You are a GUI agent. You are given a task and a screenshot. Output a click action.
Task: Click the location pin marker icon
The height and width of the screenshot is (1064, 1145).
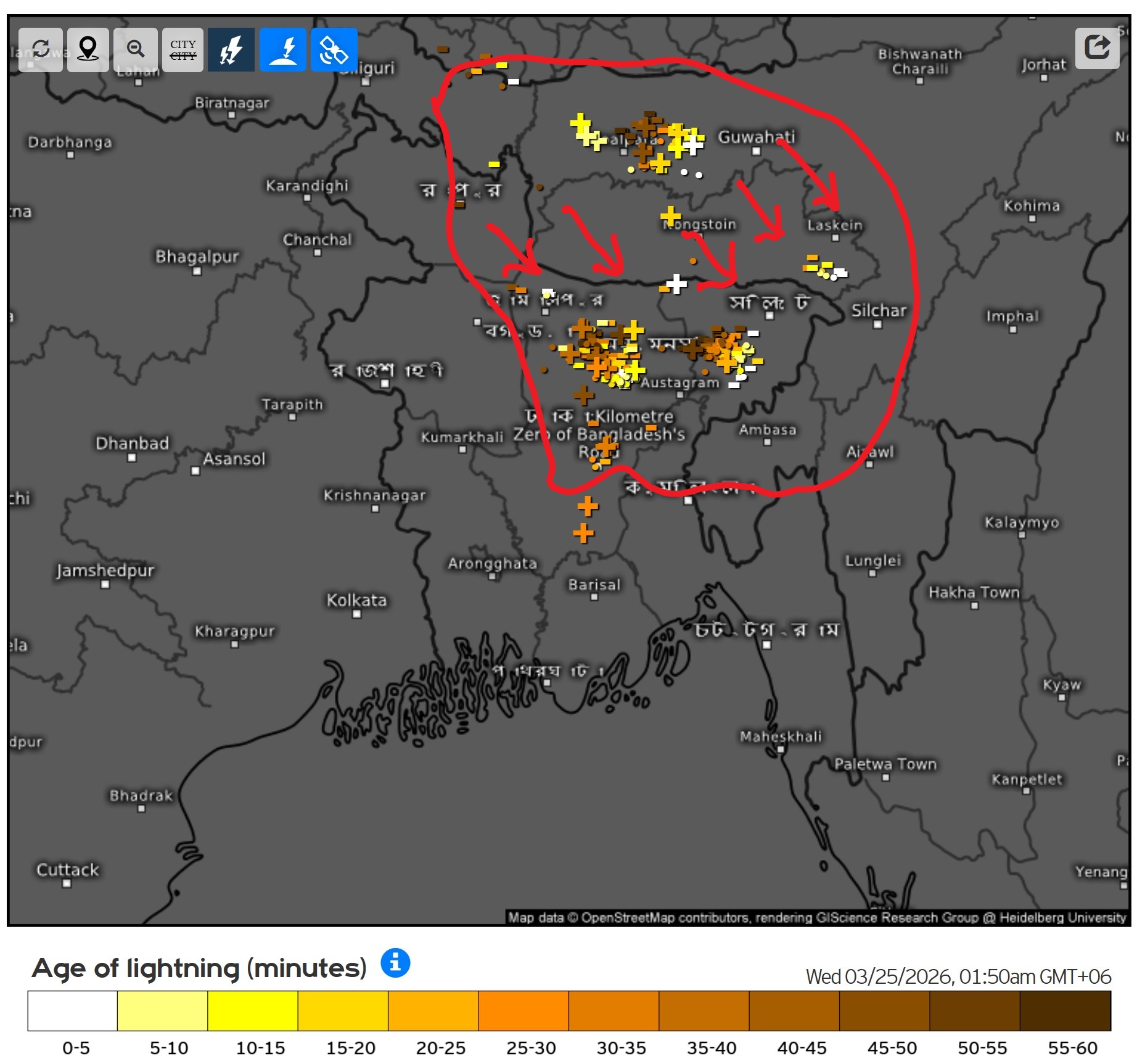coord(88,50)
